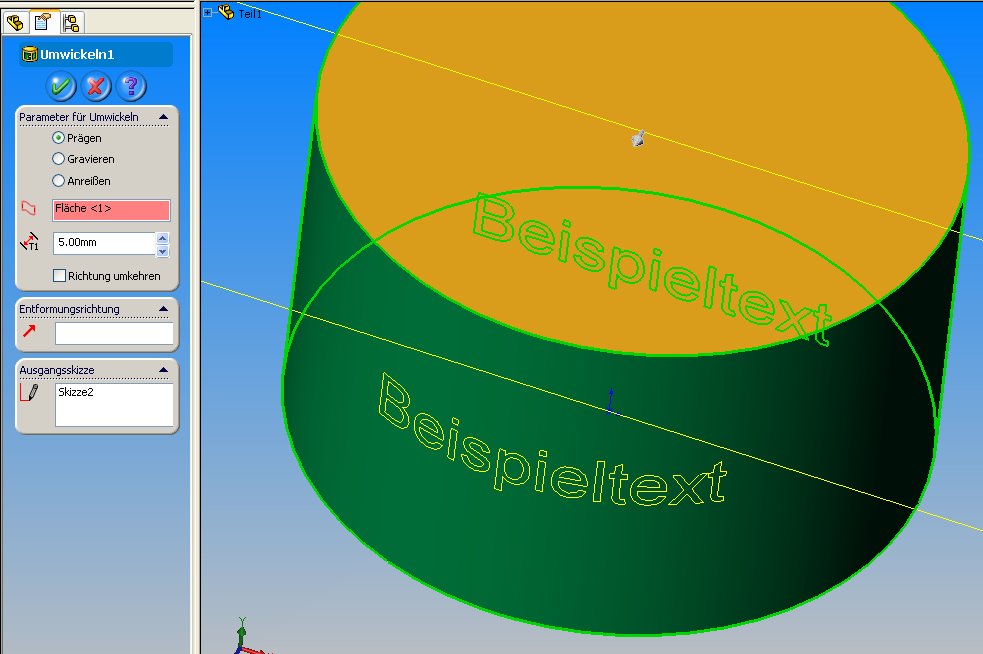Increase thickness with the up spinner arrow
The image size is (983, 654).
pyautogui.click(x=162, y=238)
